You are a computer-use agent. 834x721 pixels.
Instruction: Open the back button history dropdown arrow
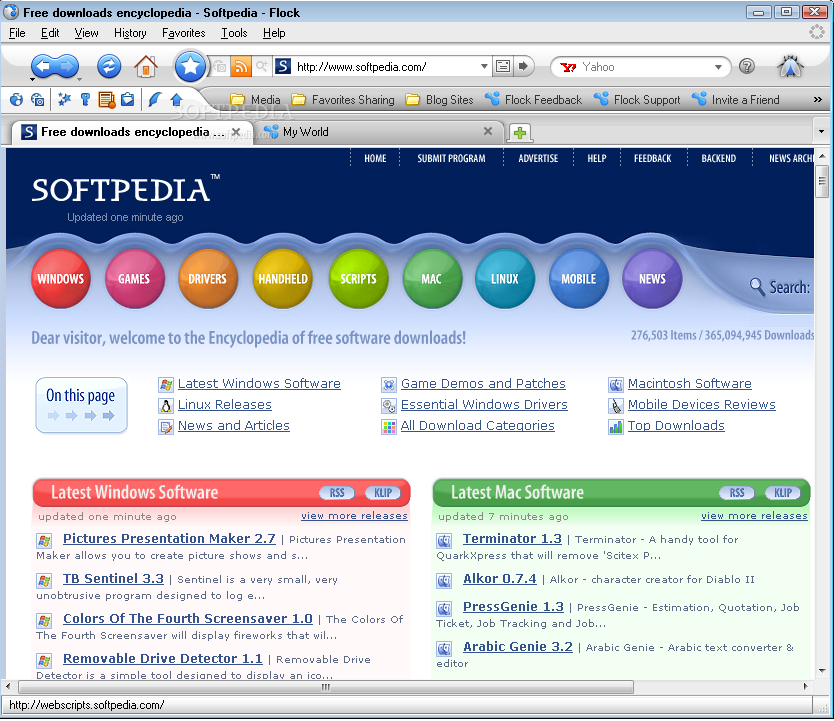pos(32,80)
